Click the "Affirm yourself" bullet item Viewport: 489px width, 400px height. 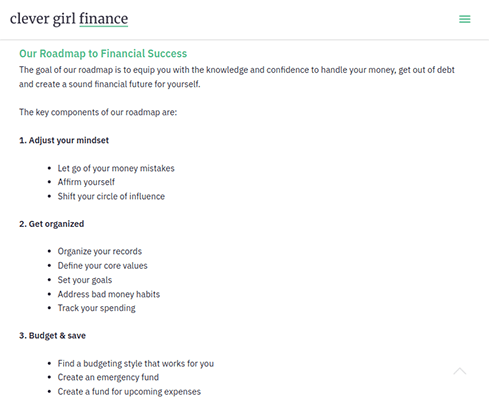click(86, 182)
